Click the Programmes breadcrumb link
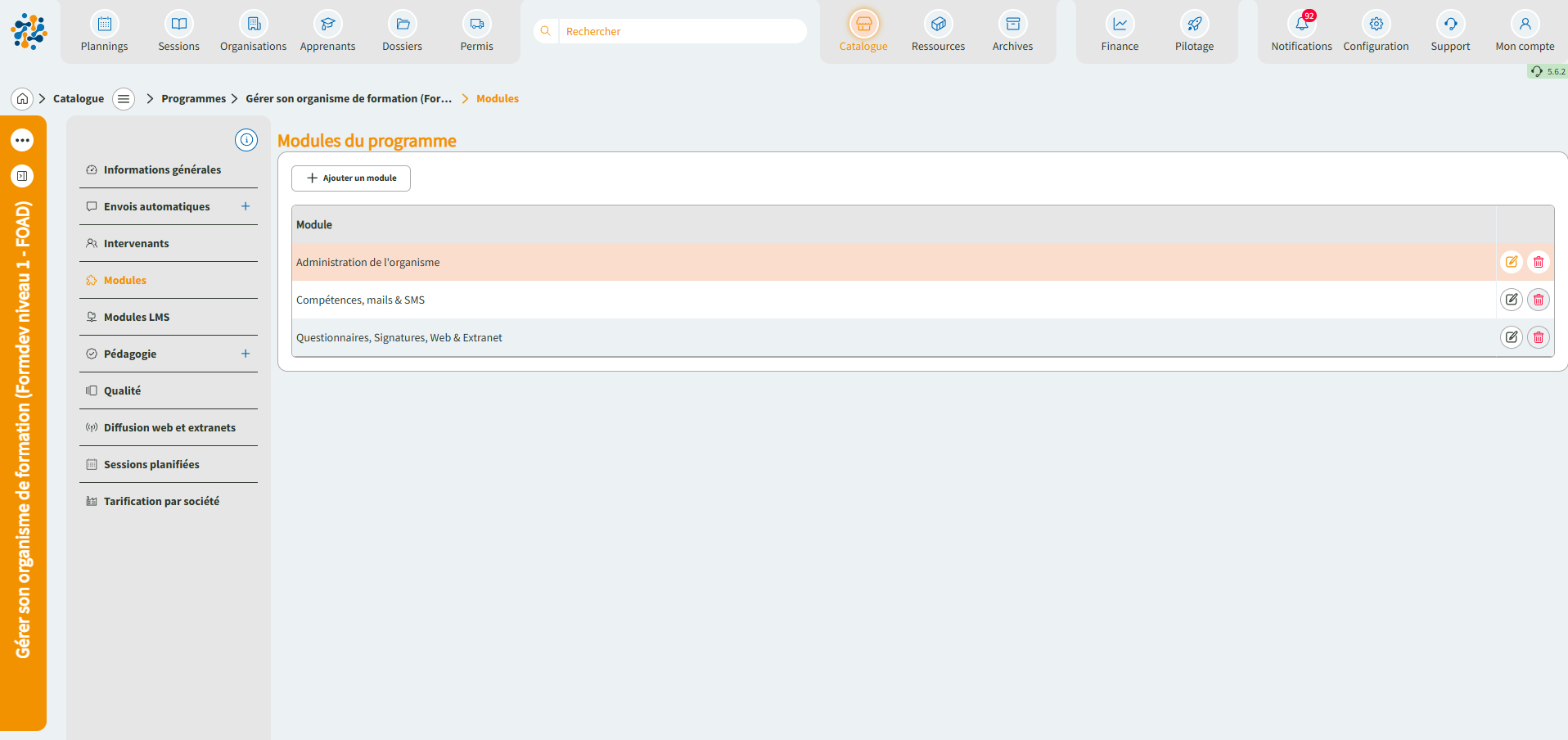1568x740 pixels. [x=193, y=99]
